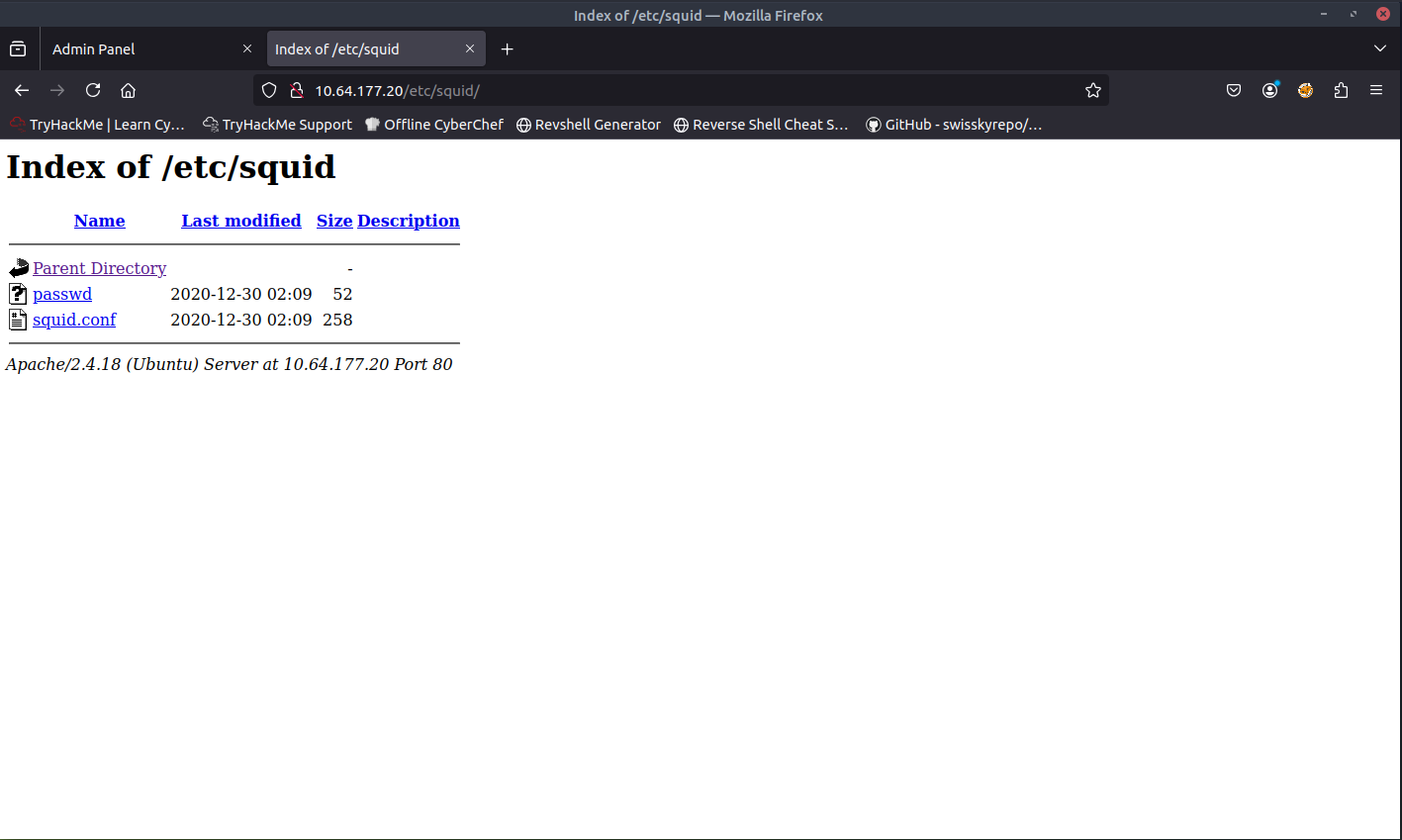Sort listing by Last modified column
This screenshot has width=1402, height=840.
tap(240, 221)
